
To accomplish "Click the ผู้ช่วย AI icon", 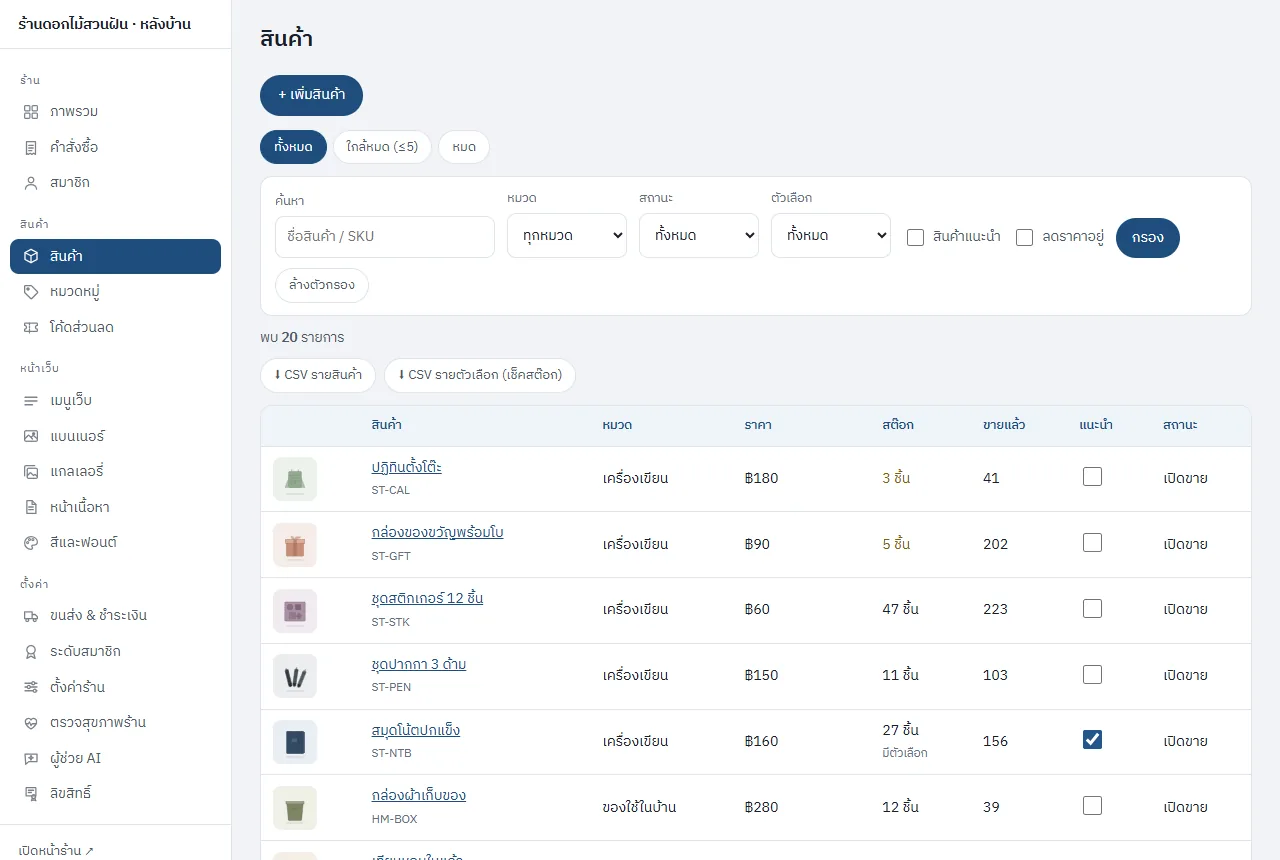I will 31,758.
